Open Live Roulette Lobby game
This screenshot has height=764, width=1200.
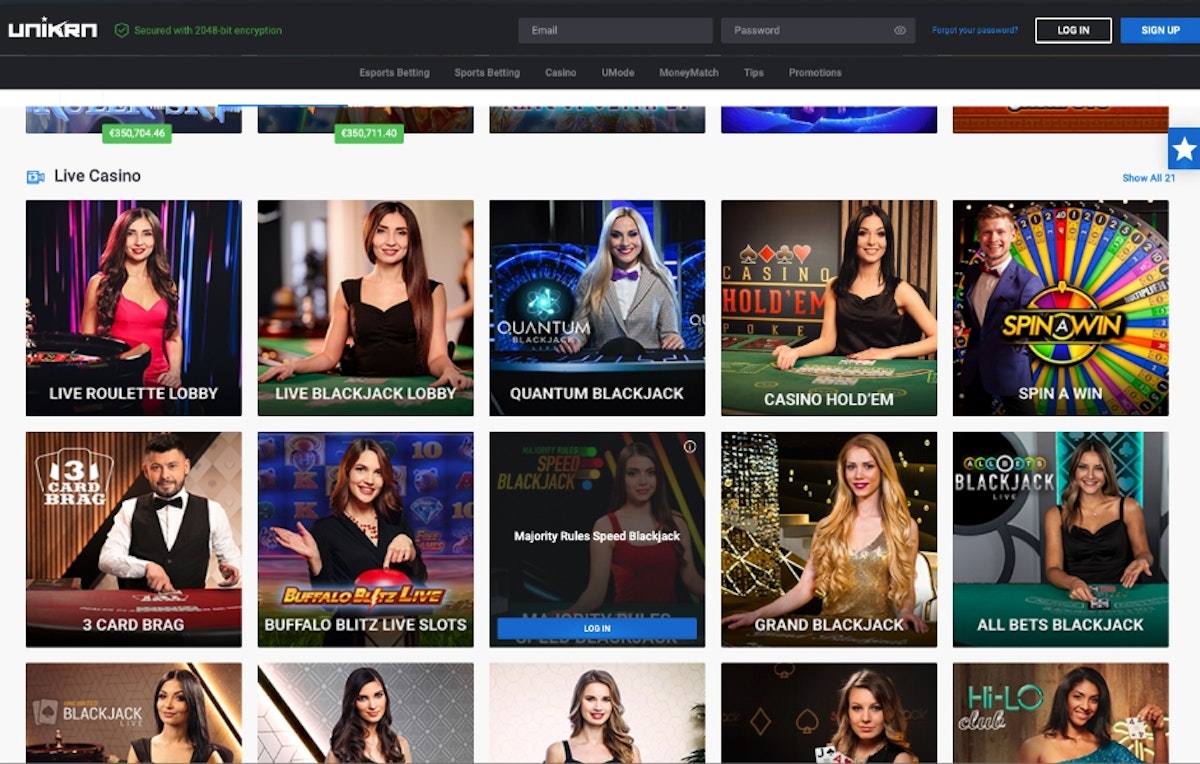click(x=133, y=308)
